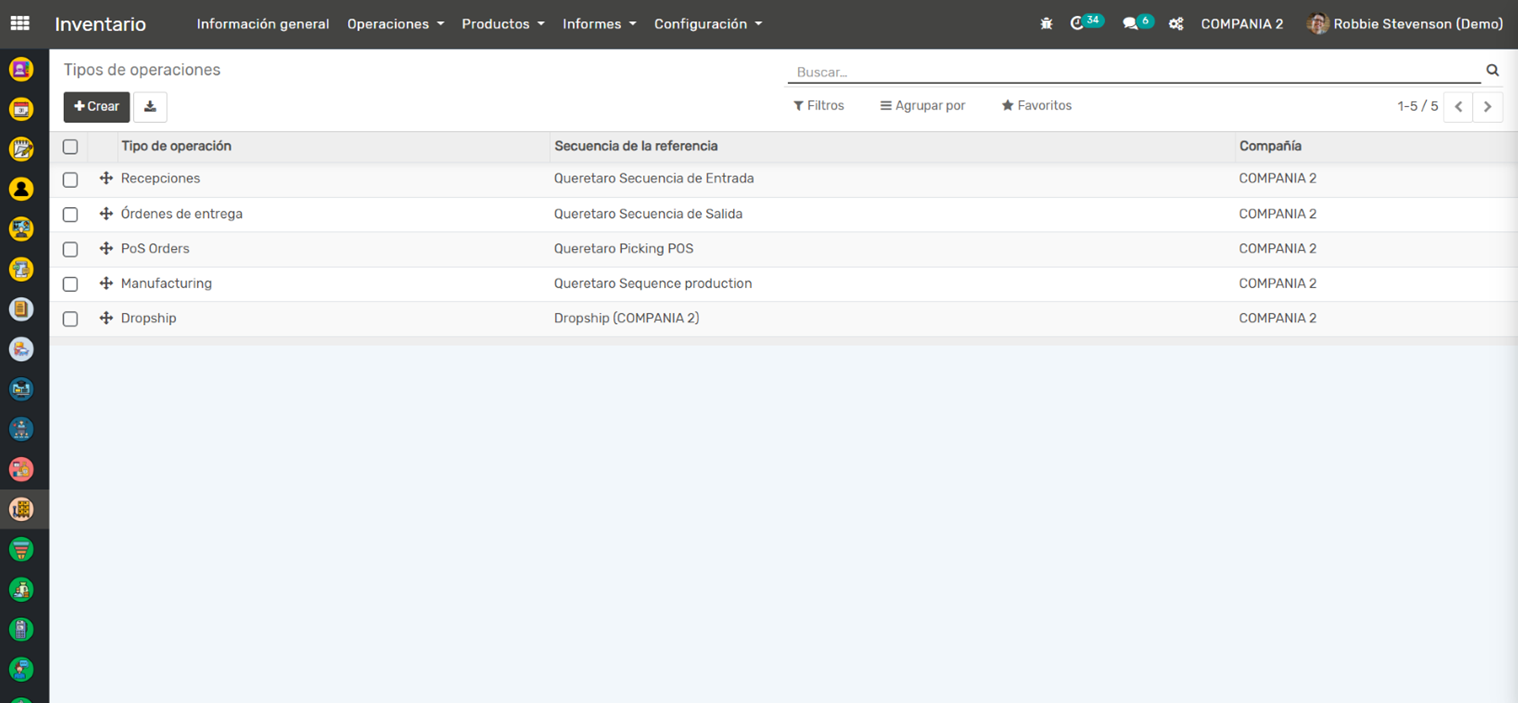Open the Manufacturing operation type record

[x=166, y=284]
